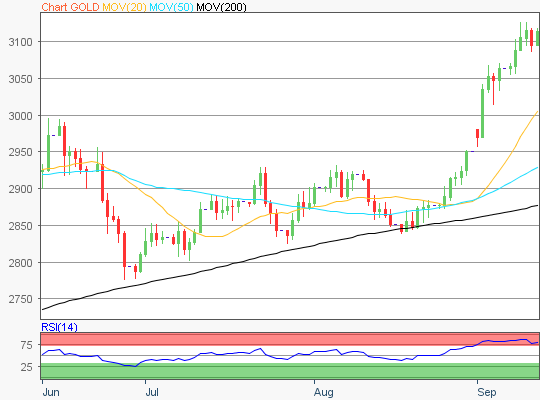Click the Jul date axis label
The width and height of the screenshot is (540, 400).
click(152, 392)
